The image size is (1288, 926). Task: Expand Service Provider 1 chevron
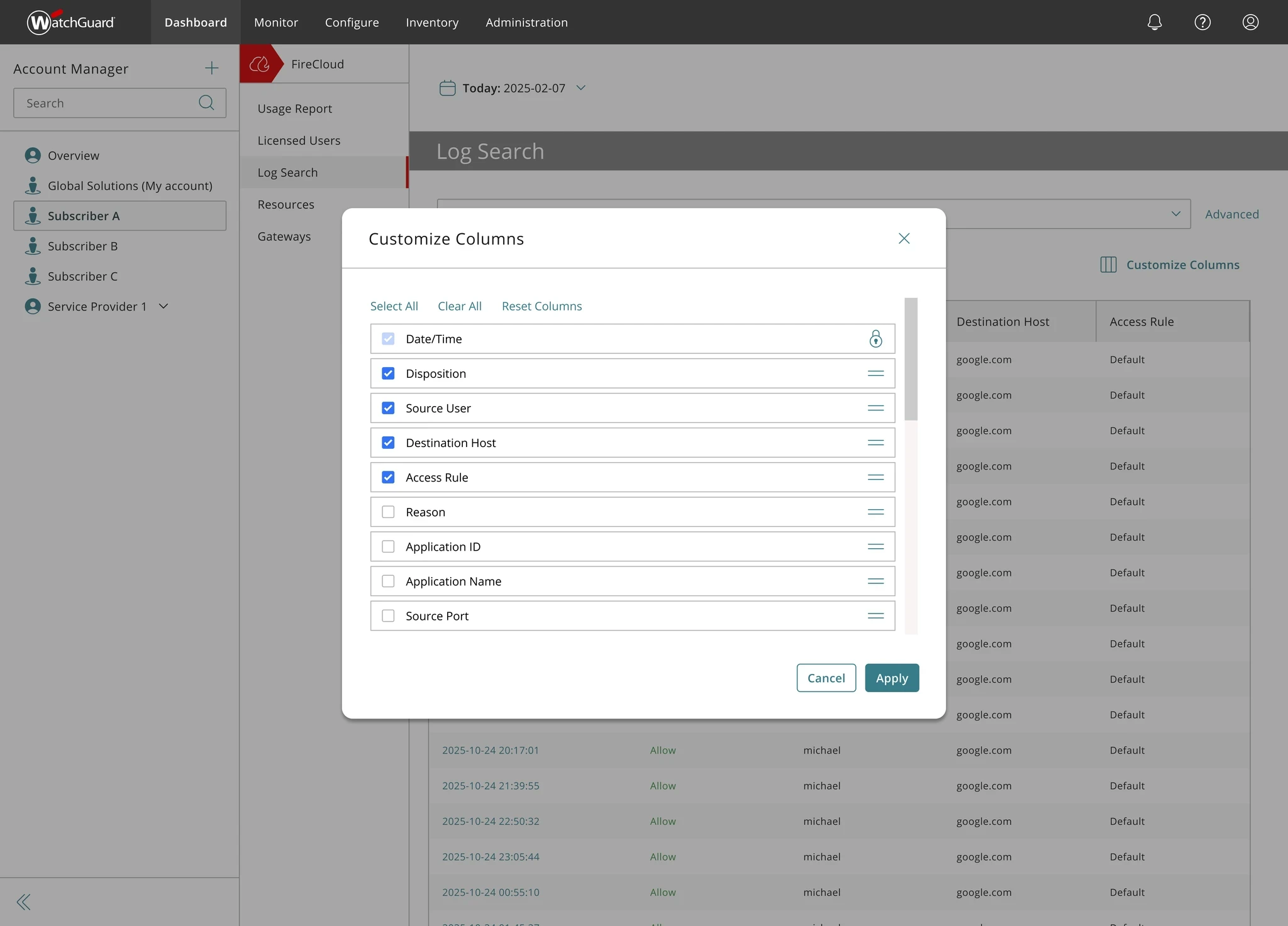click(164, 306)
